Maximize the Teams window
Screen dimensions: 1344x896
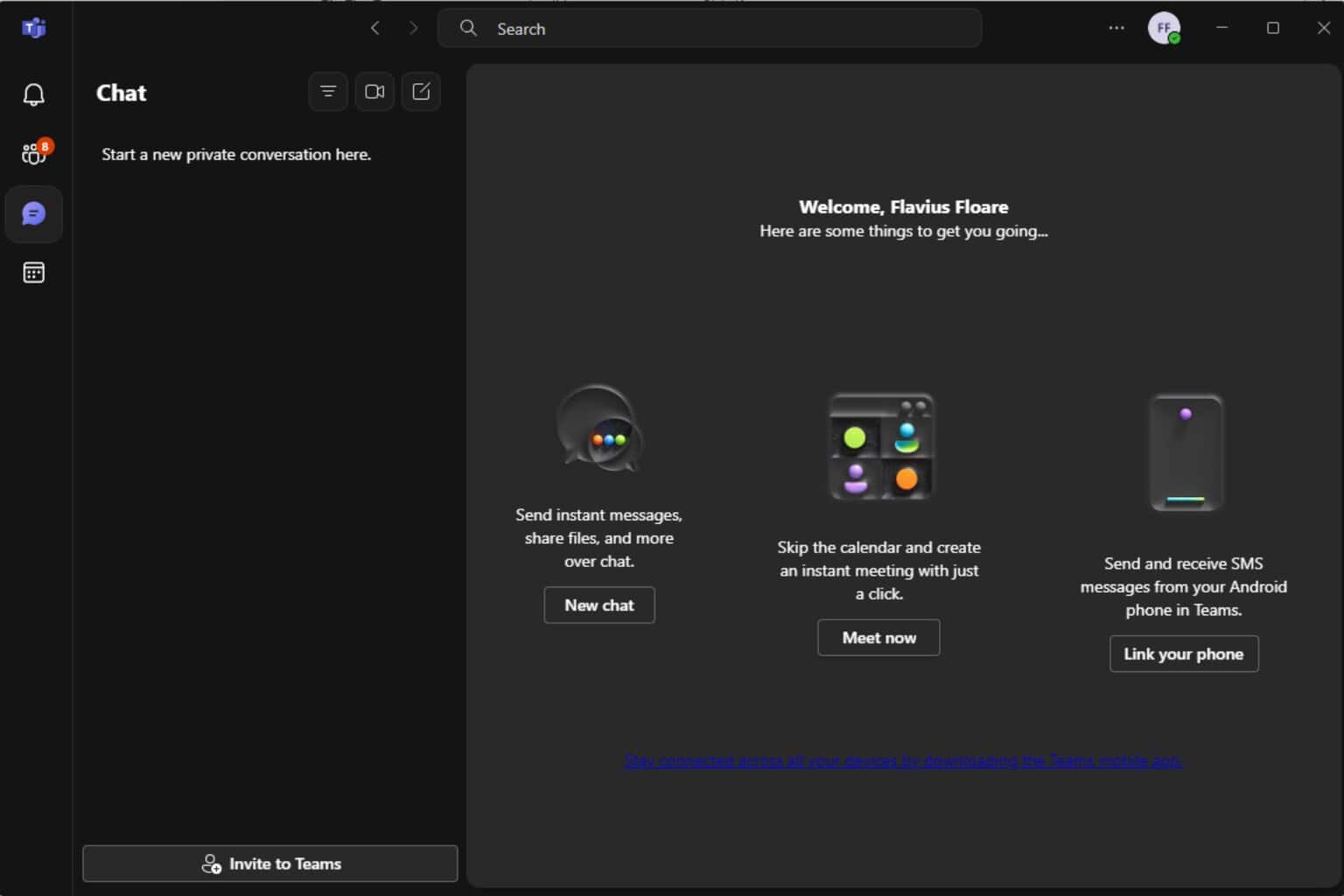tap(1273, 28)
